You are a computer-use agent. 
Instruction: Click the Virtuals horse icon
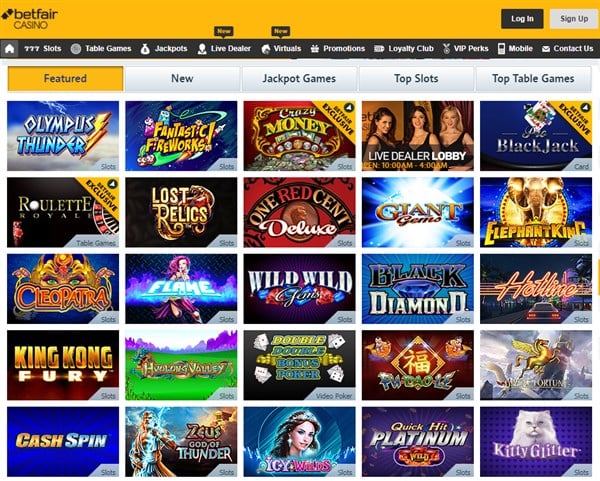tap(266, 49)
